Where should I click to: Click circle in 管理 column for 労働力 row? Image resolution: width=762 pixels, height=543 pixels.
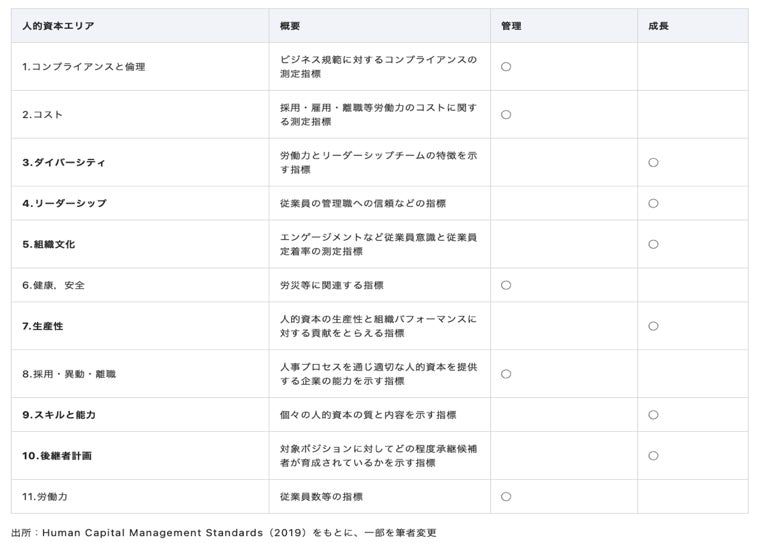click(506, 496)
